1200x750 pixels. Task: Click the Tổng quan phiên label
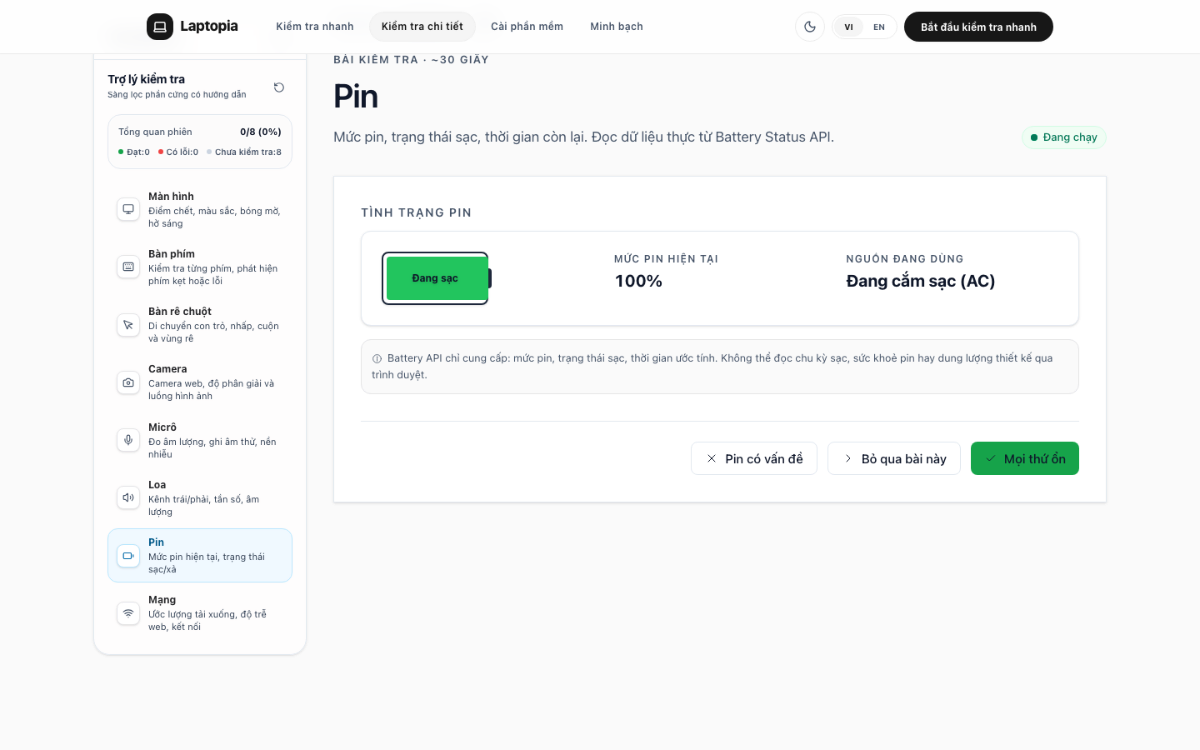point(155,132)
